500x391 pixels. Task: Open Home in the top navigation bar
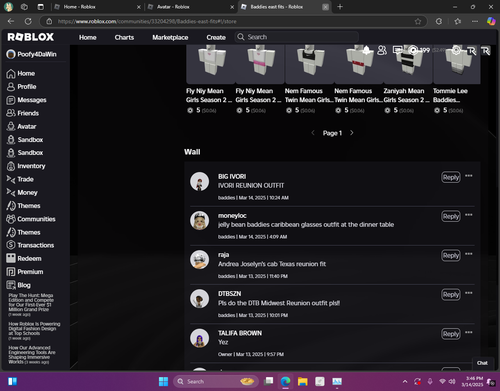[x=88, y=37]
